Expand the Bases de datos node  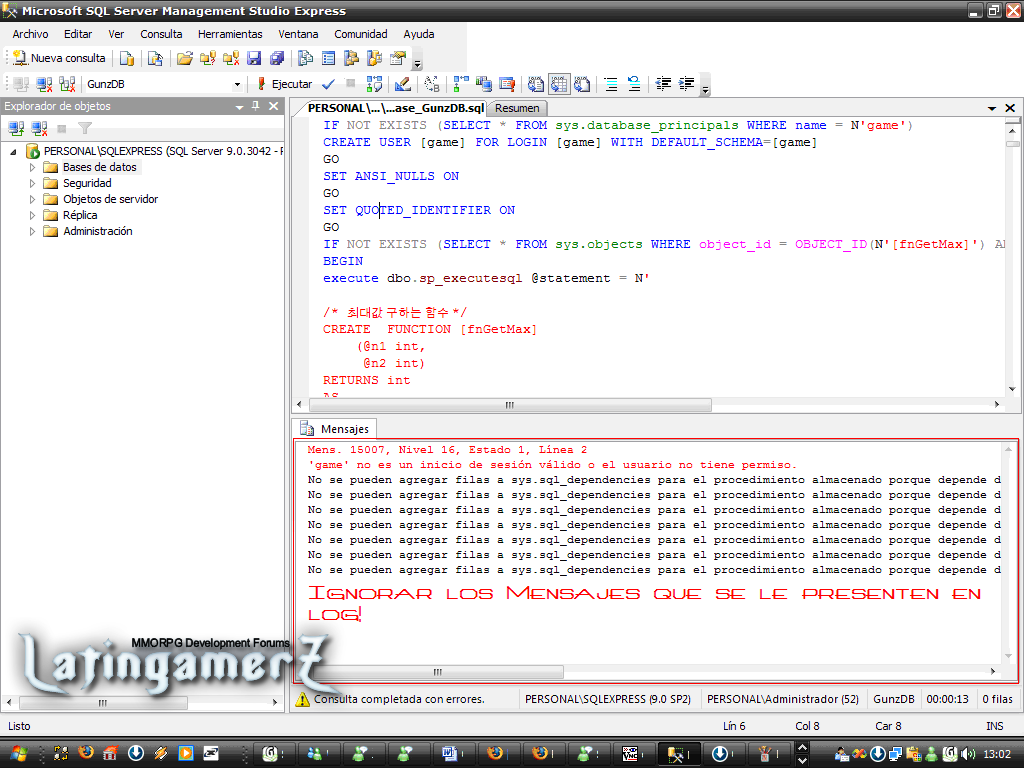[33, 167]
